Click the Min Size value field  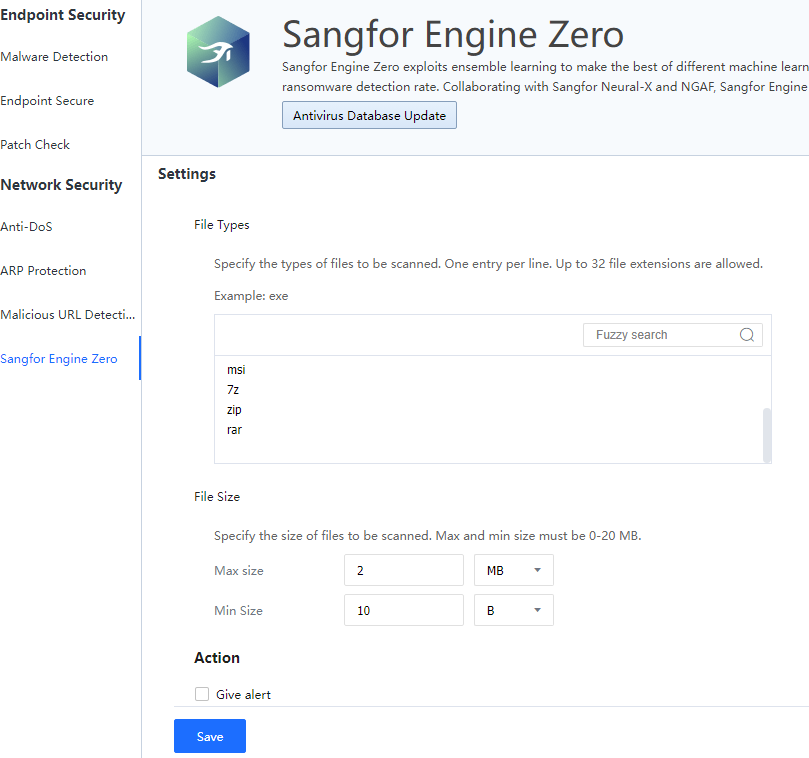click(403, 610)
